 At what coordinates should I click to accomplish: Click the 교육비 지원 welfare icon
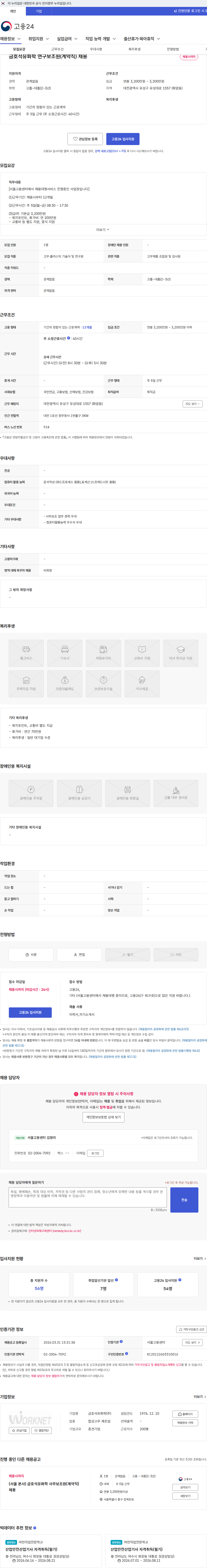(142, 653)
